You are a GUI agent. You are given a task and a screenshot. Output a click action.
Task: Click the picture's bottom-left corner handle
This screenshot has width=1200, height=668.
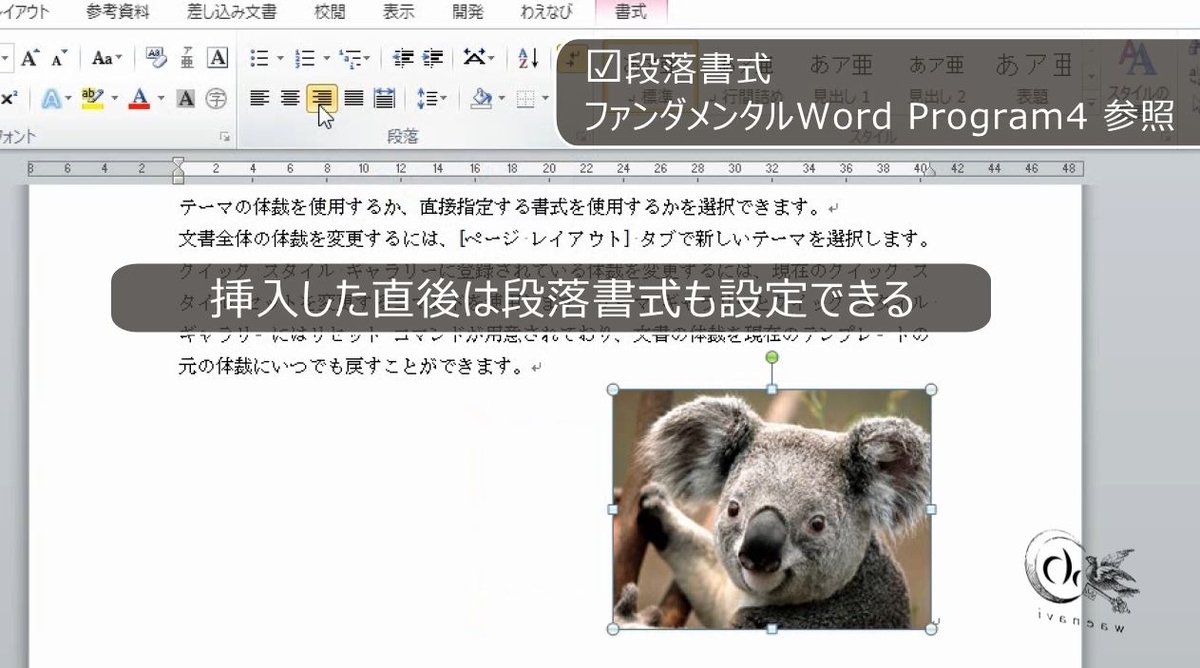tap(613, 629)
